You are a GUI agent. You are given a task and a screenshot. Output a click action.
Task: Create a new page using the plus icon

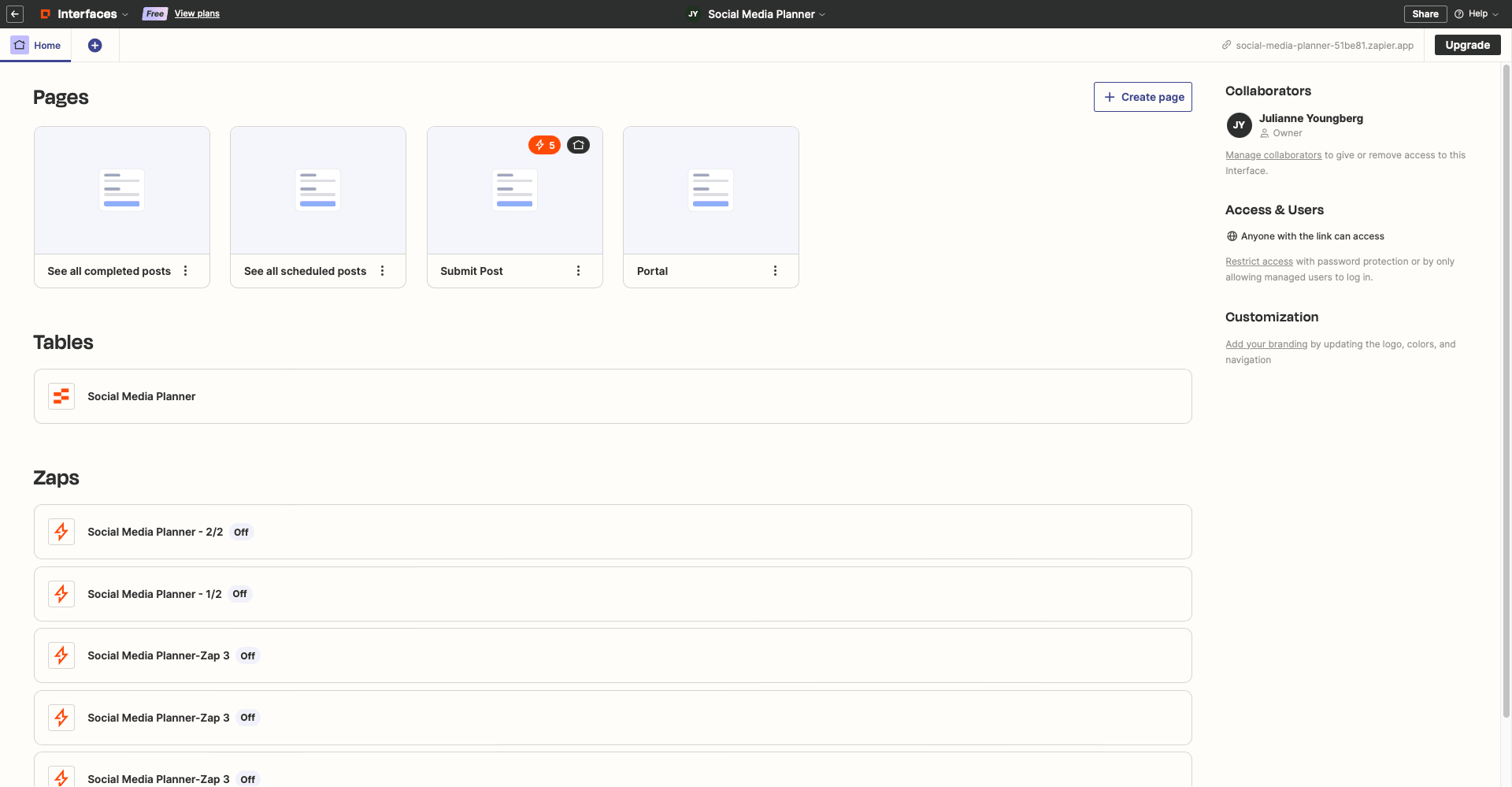[94, 45]
